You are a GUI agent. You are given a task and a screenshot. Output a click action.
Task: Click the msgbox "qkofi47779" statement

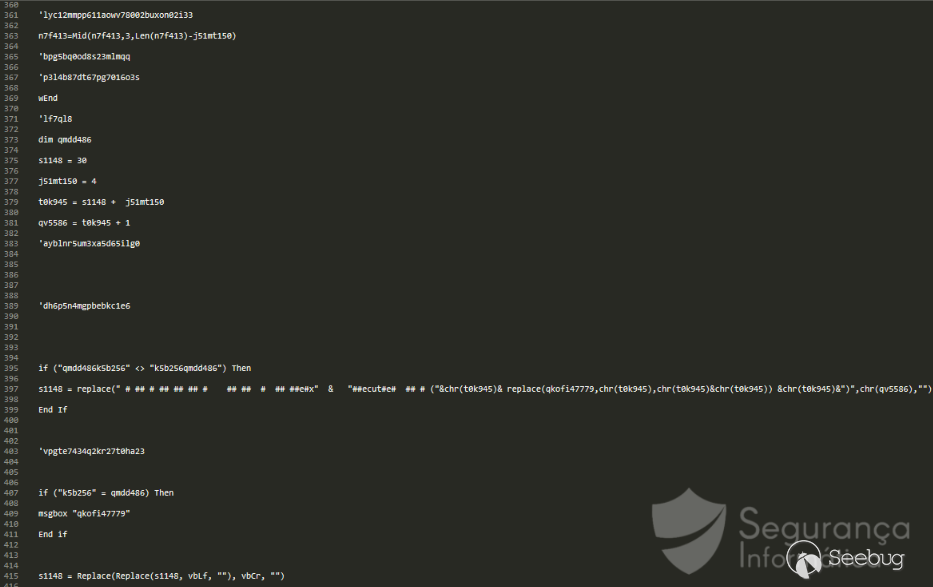tap(84, 513)
